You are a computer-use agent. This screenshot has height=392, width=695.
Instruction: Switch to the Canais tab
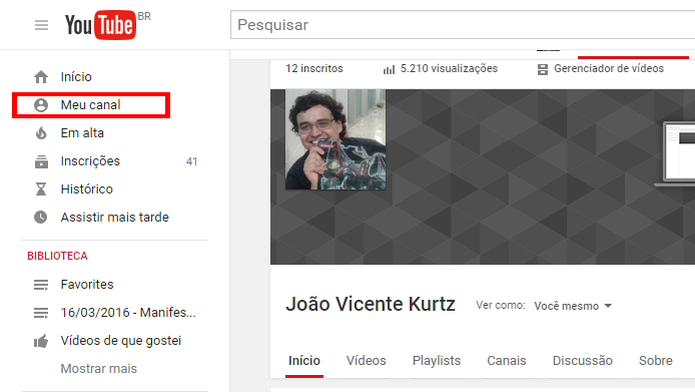507,361
